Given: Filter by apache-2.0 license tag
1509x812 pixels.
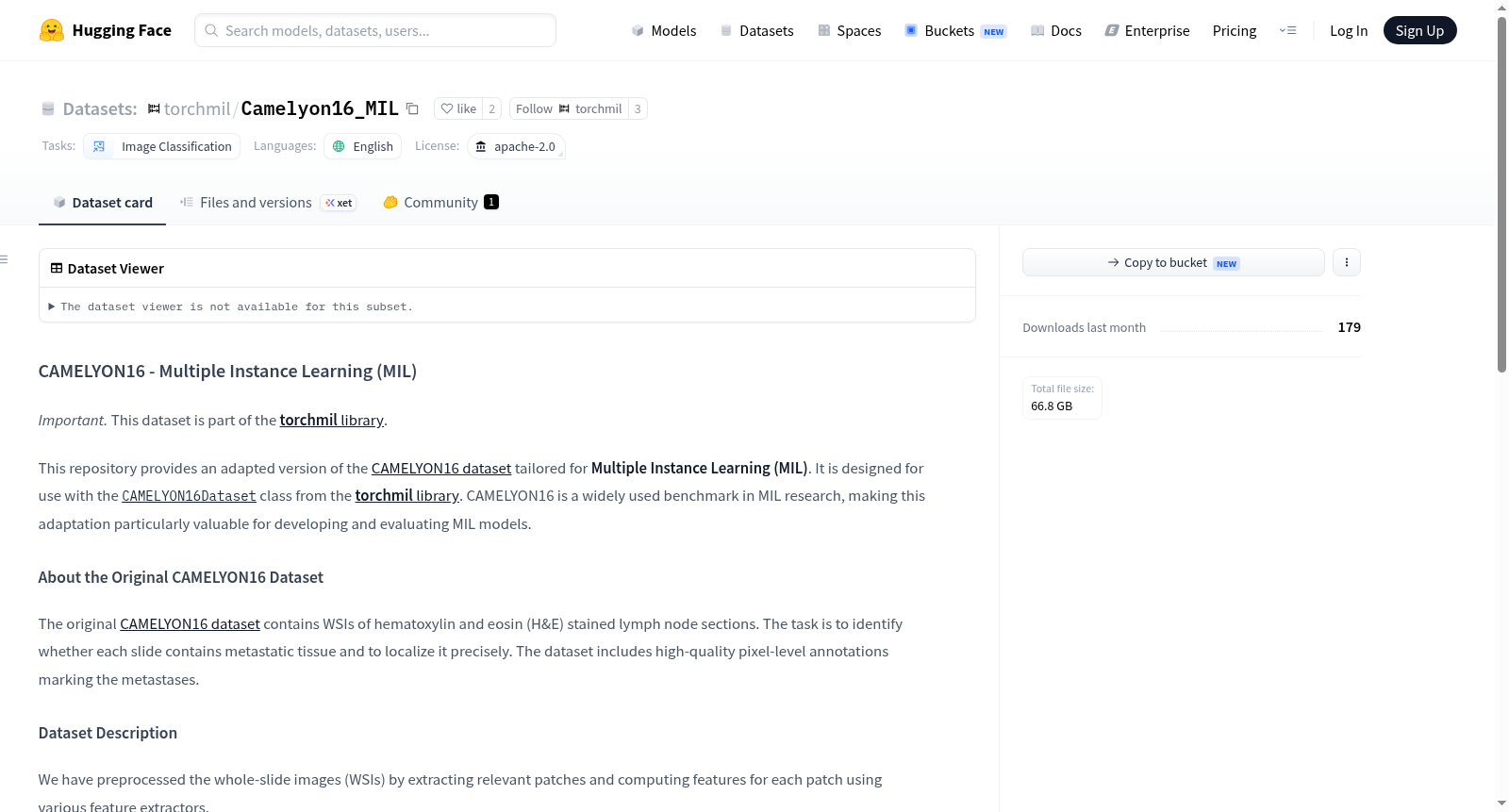Looking at the screenshot, I should click(516, 146).
